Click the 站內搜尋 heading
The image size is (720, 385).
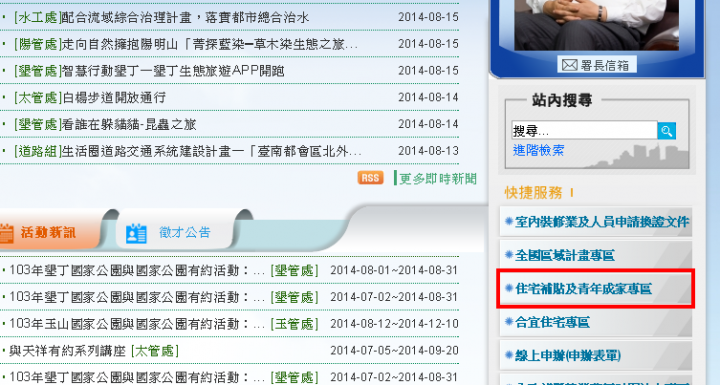[562, 100]
